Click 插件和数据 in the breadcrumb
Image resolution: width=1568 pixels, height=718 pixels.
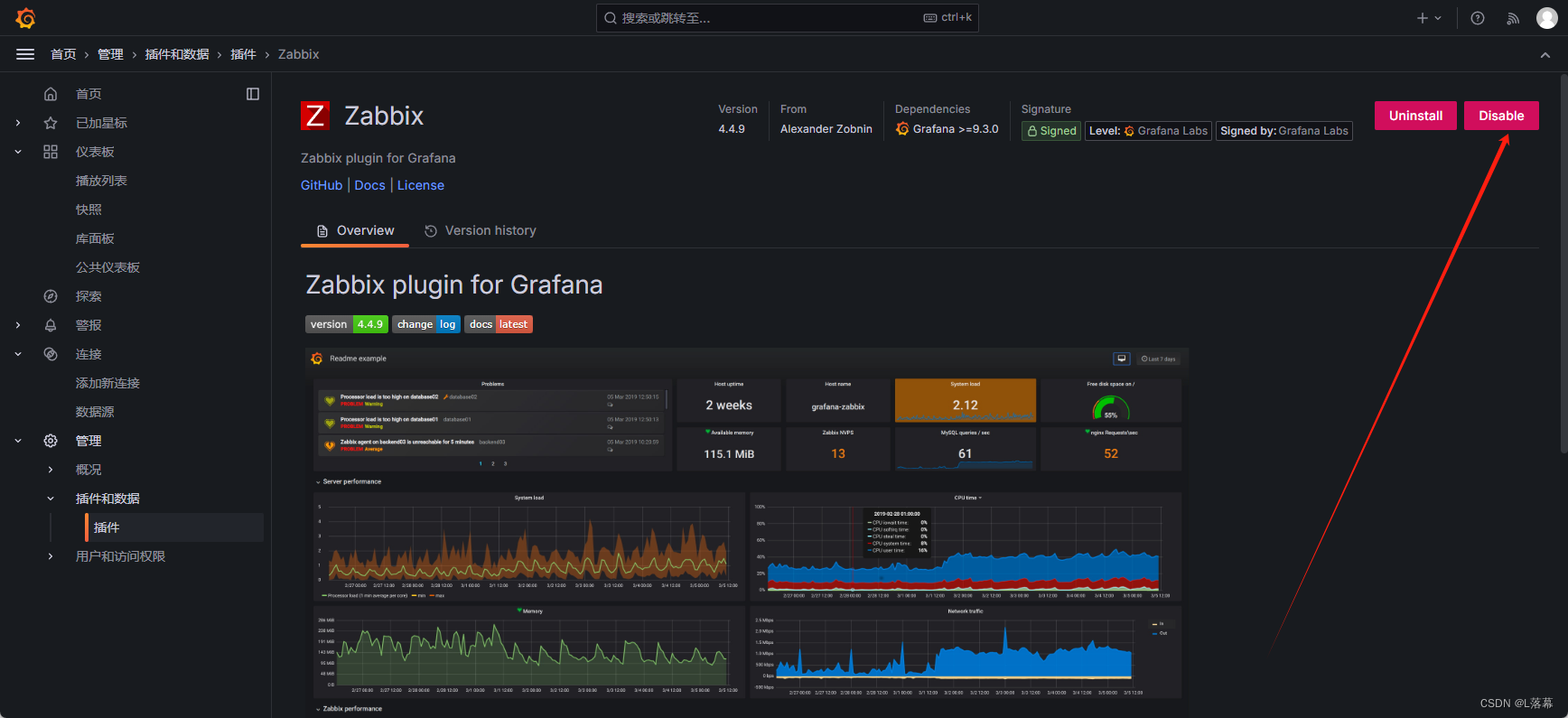[177, 54]
